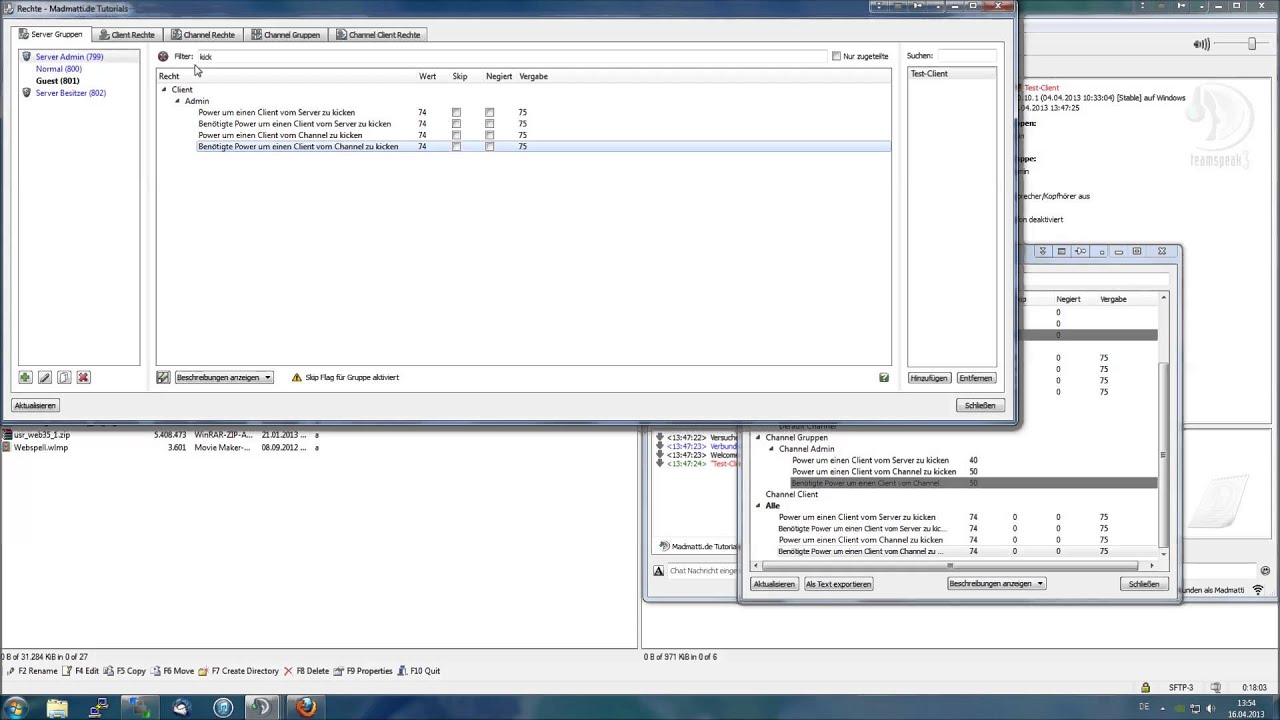Collapse the Client tree node
The width and height of the screenshot is (1280, 720).
coord(164,90)
